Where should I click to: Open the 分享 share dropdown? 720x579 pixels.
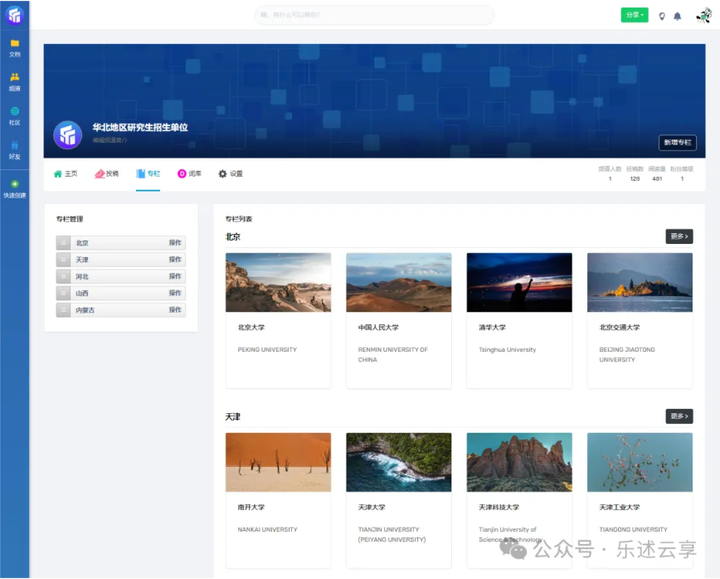tap(635, 15)
